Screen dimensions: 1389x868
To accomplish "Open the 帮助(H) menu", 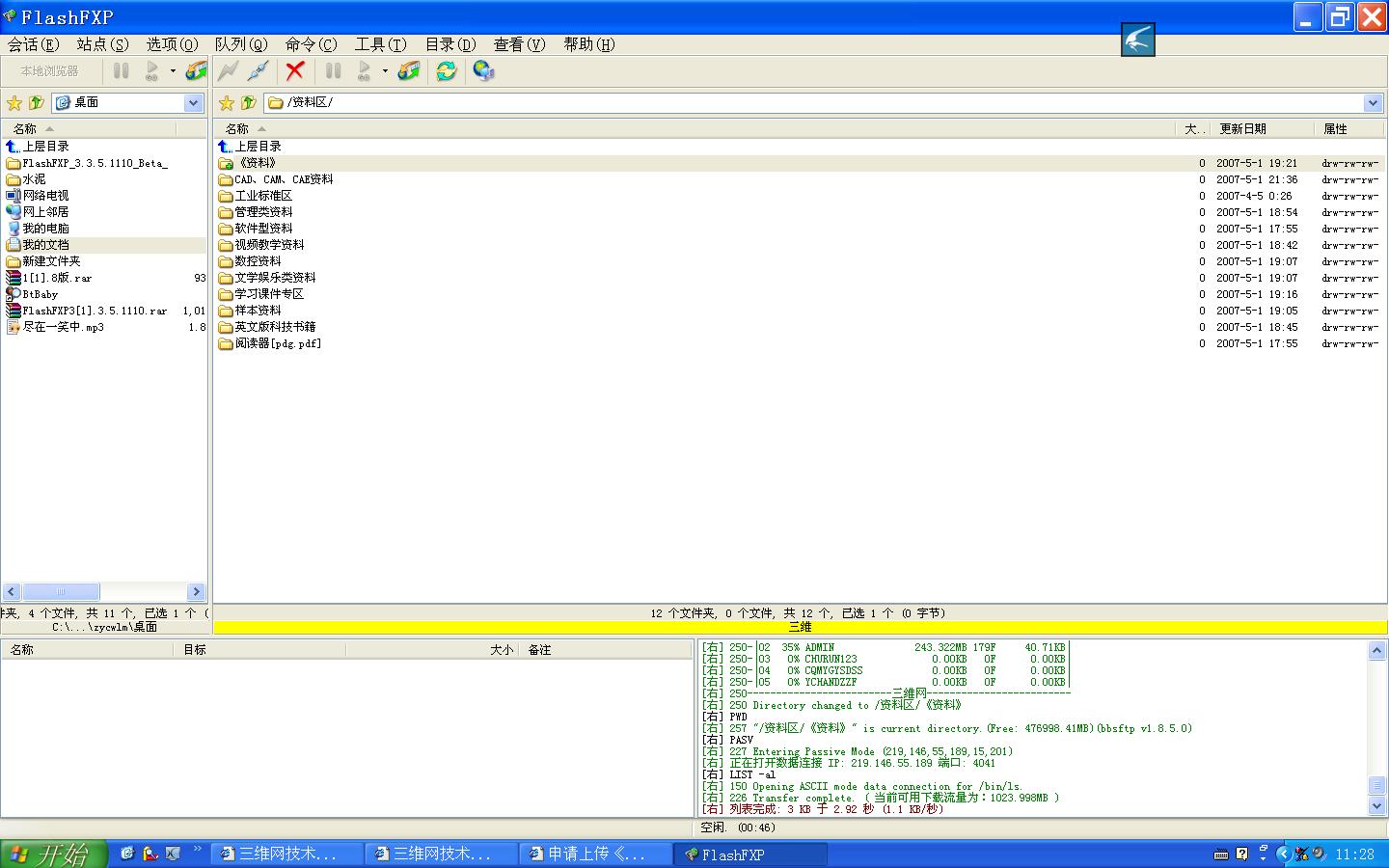I will [x=589, y=44].
